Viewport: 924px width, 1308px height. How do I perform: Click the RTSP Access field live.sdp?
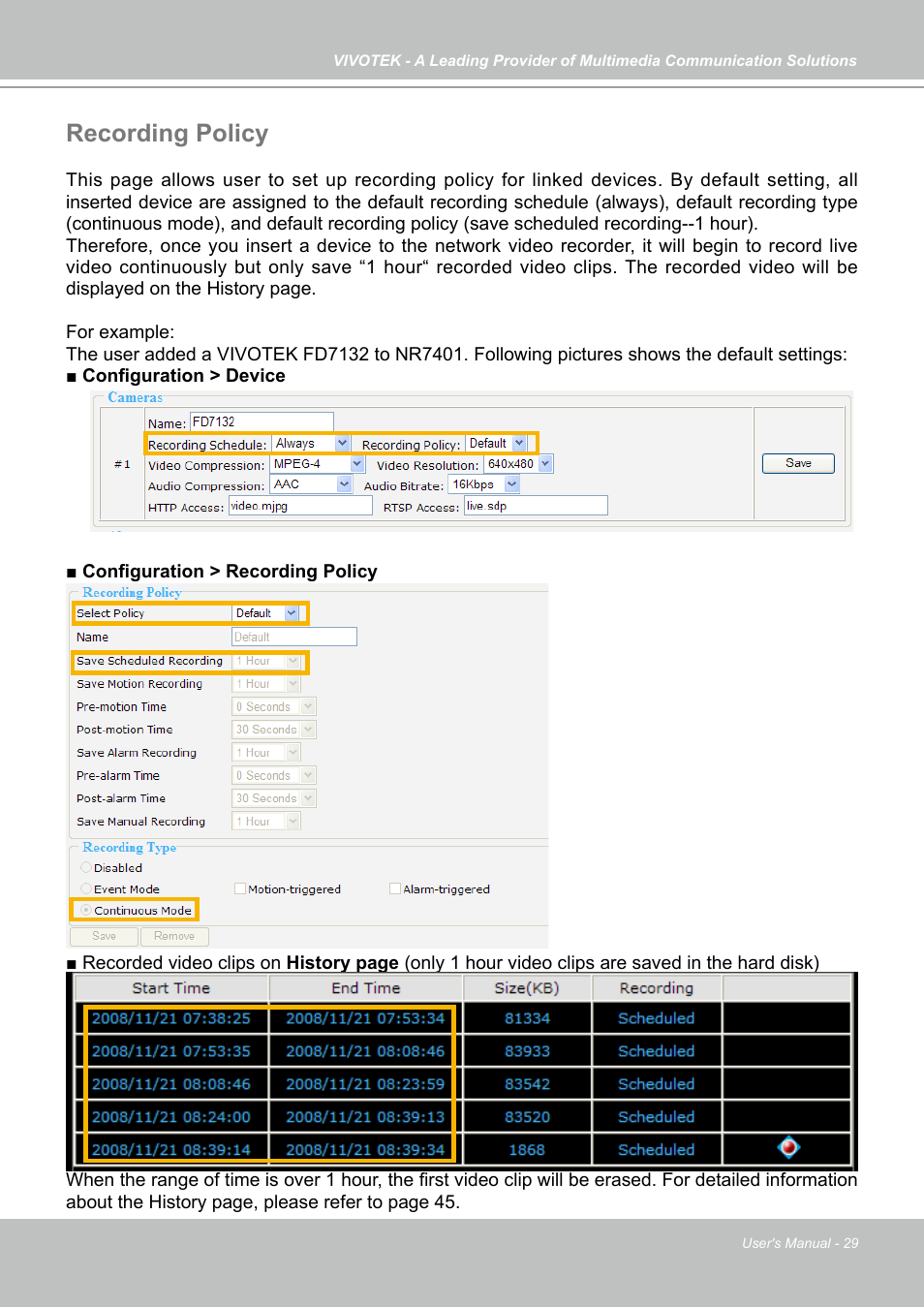tap(536, 506)
